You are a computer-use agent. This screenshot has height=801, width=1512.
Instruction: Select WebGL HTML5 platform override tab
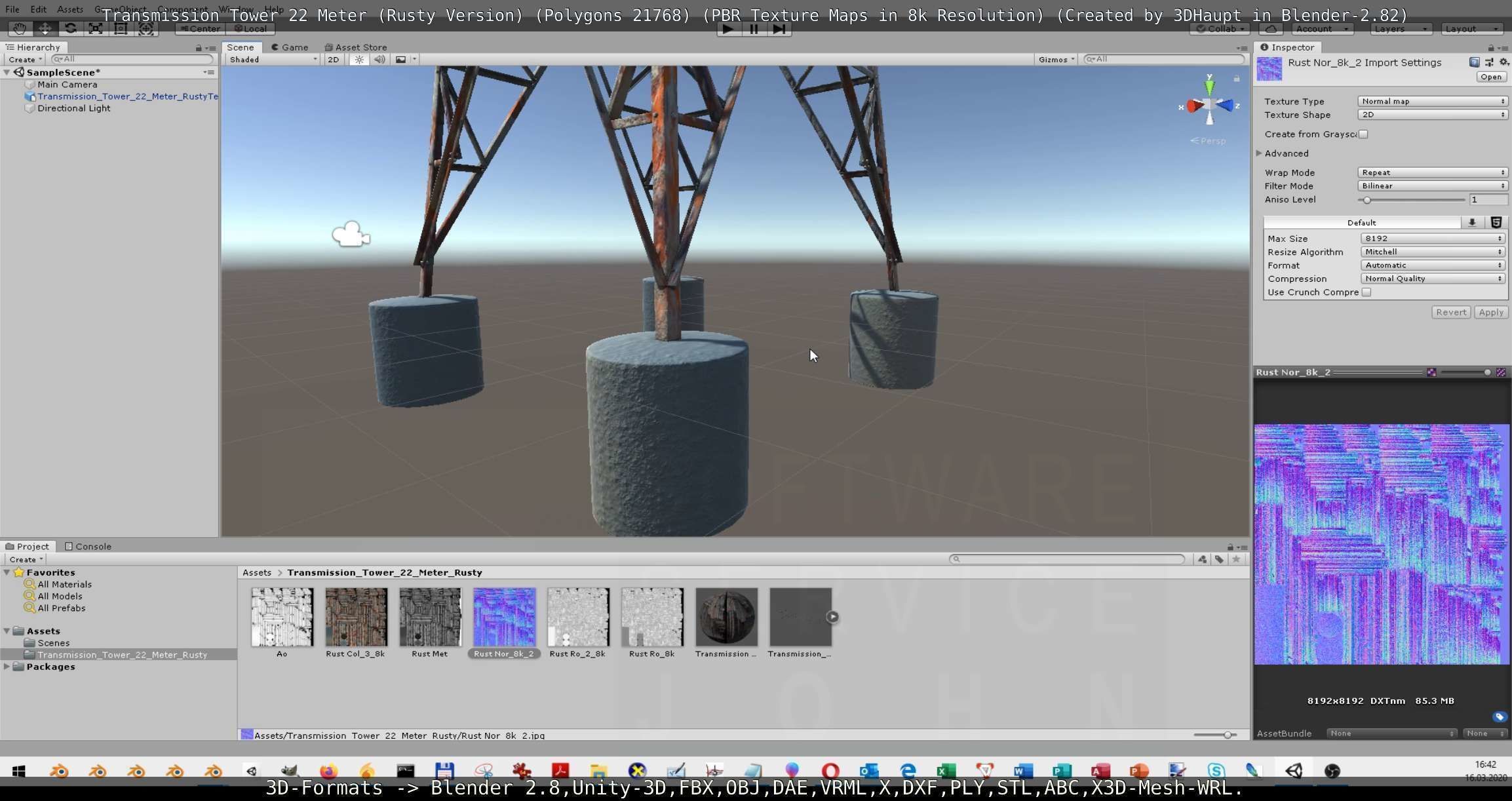coord(1496,223)
